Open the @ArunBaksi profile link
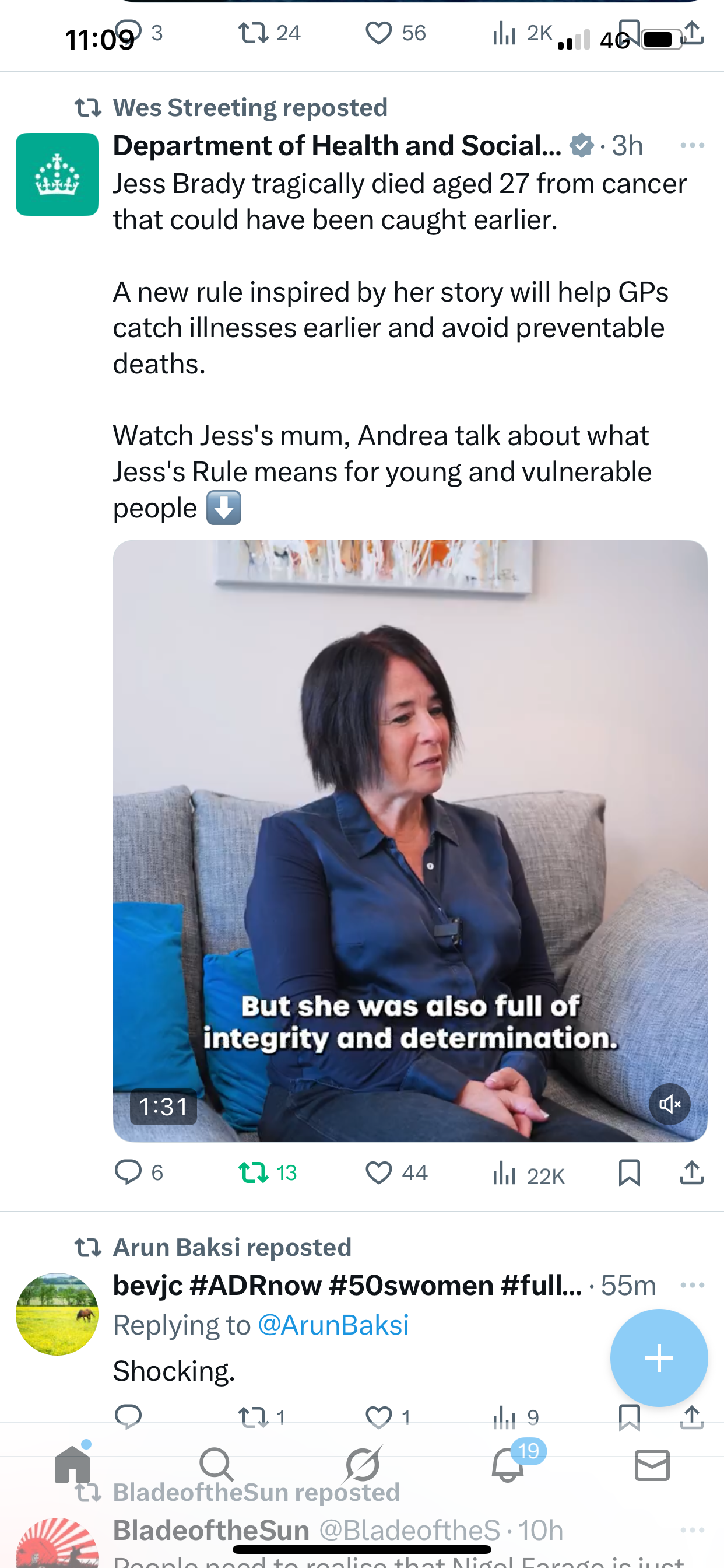 [333, 1325]
